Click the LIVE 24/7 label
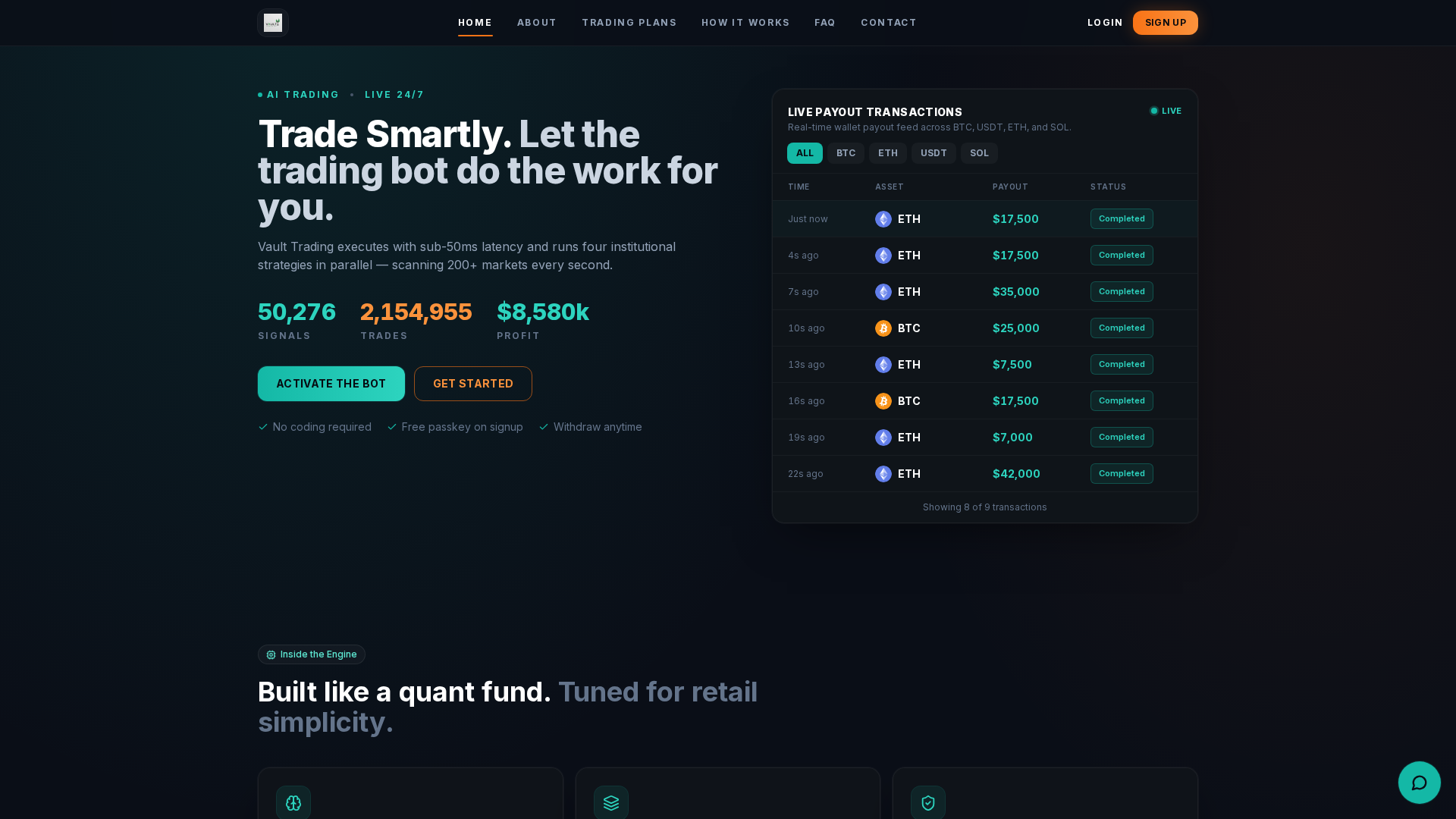This screenshot has width=1456, height=819. (394, 95)
